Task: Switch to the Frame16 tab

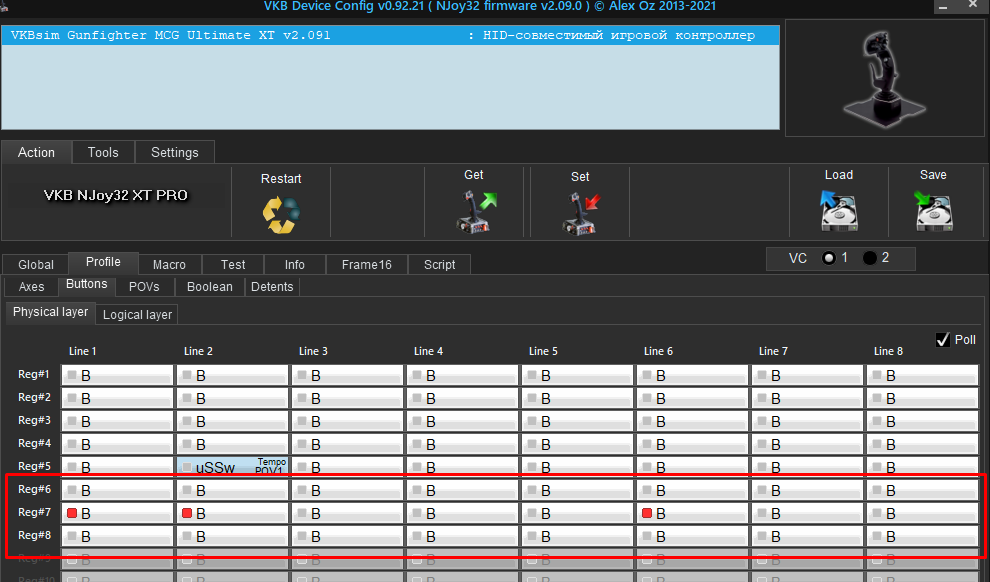Action: click(367, 264)
